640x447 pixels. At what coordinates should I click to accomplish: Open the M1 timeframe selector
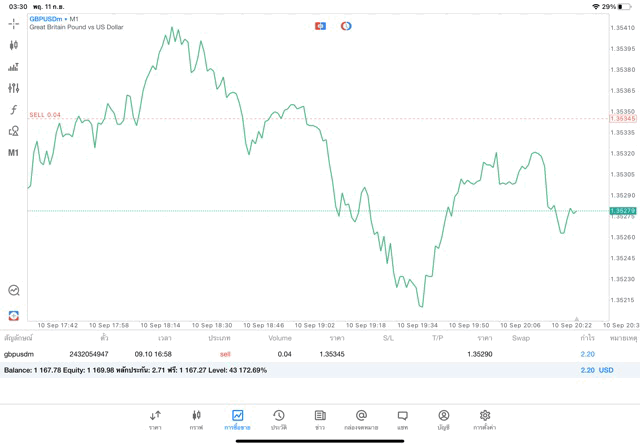[14, 153]
